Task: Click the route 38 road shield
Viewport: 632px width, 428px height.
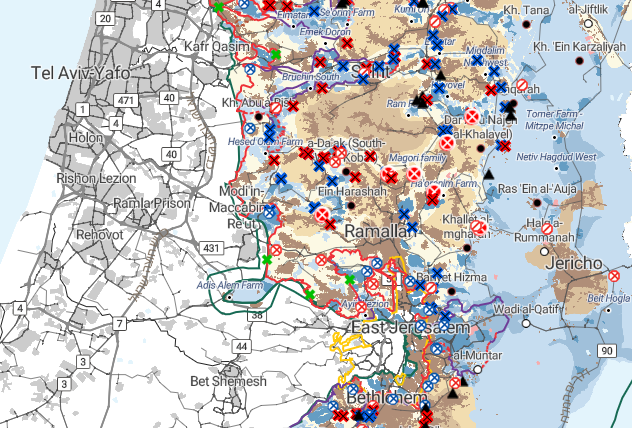Action: click(257, 315)
